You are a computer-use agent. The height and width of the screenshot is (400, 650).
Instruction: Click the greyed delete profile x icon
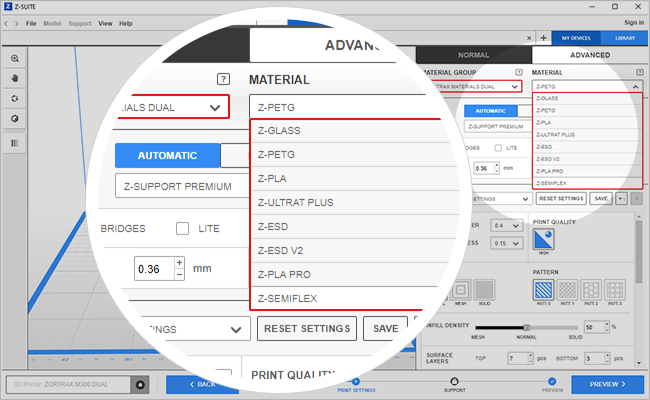click(637, 199)
